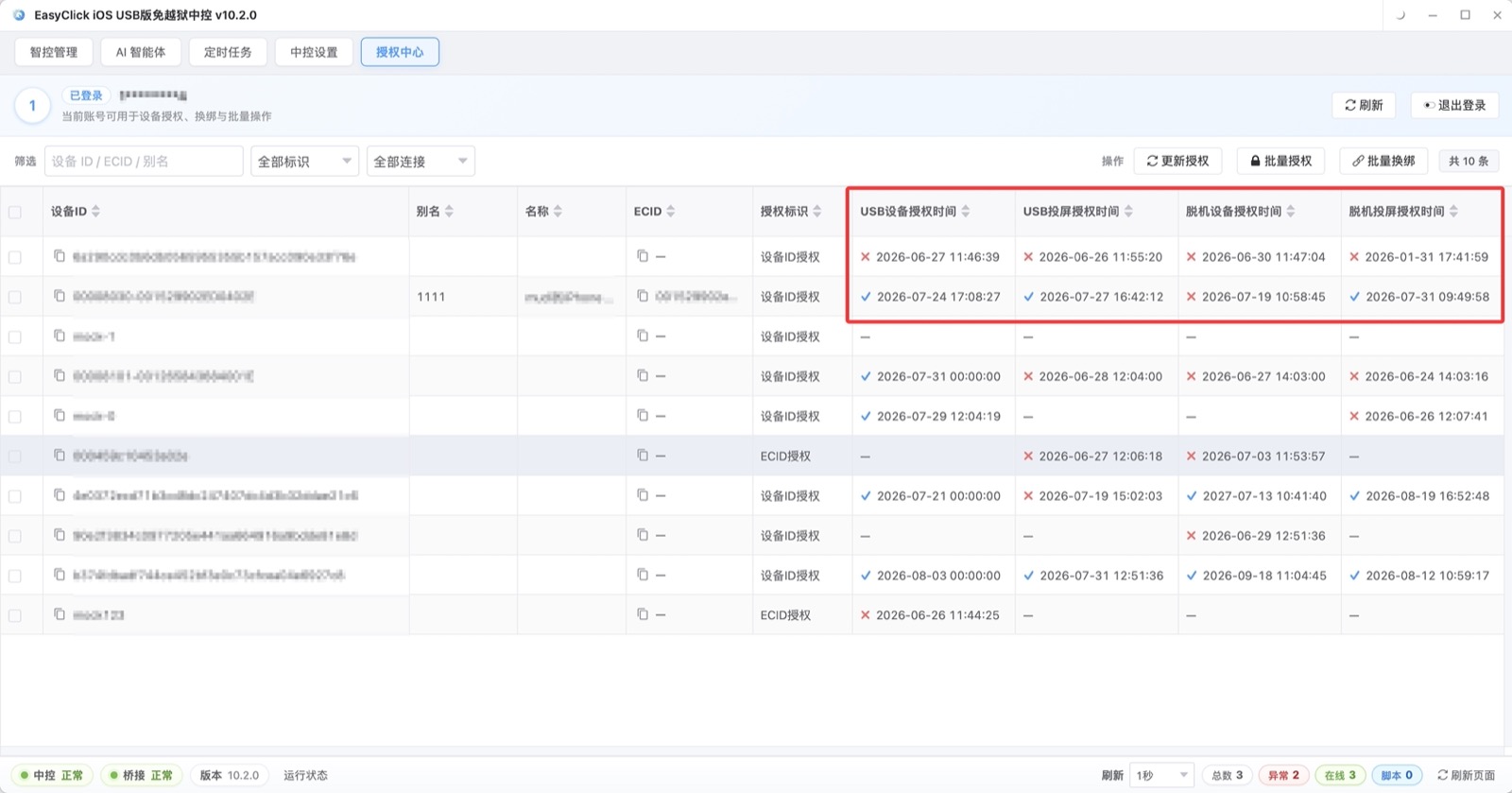Select the mock-0 row checkbox

[x=15, y=416]
